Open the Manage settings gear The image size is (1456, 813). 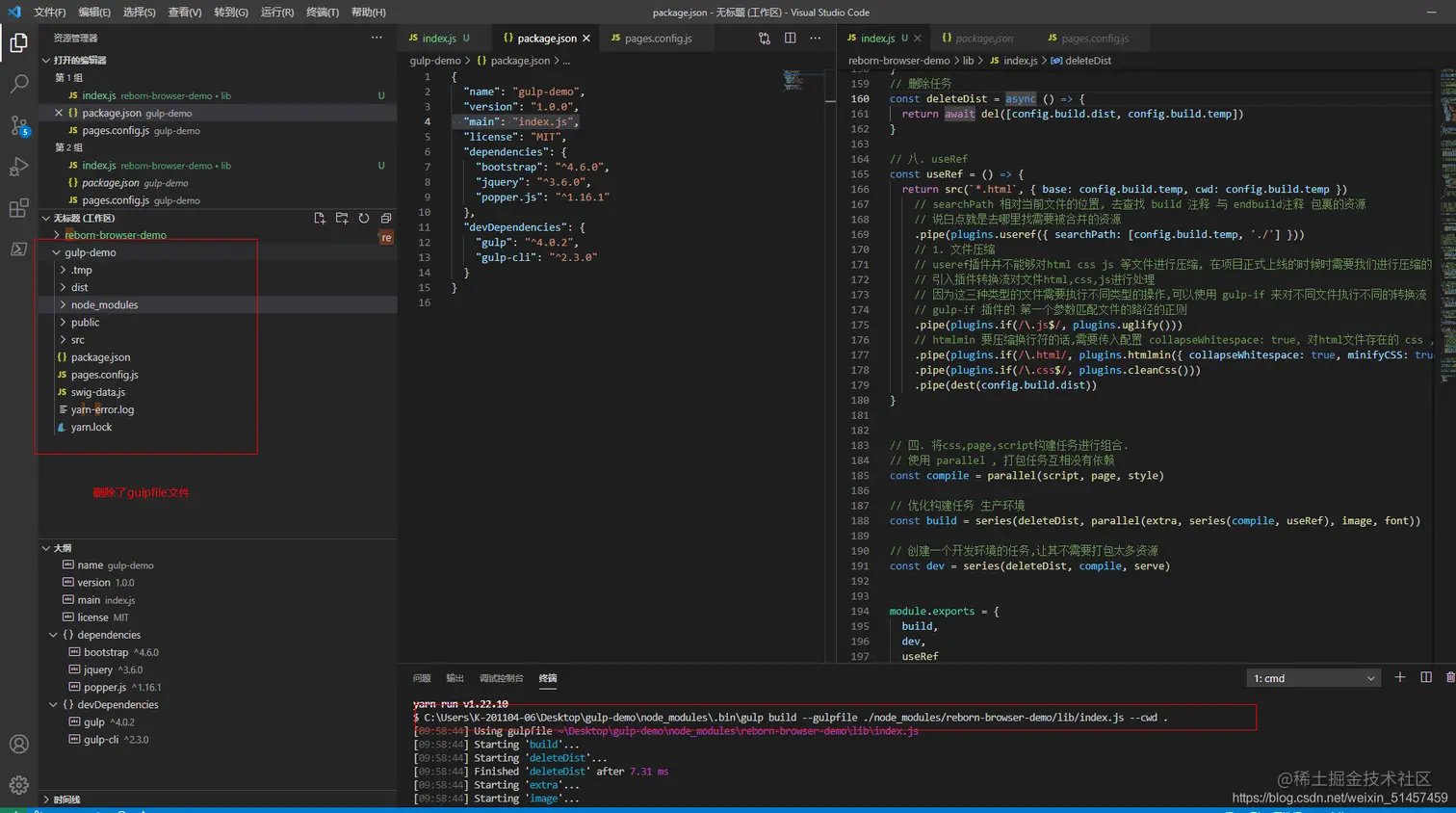pos(18,785)
